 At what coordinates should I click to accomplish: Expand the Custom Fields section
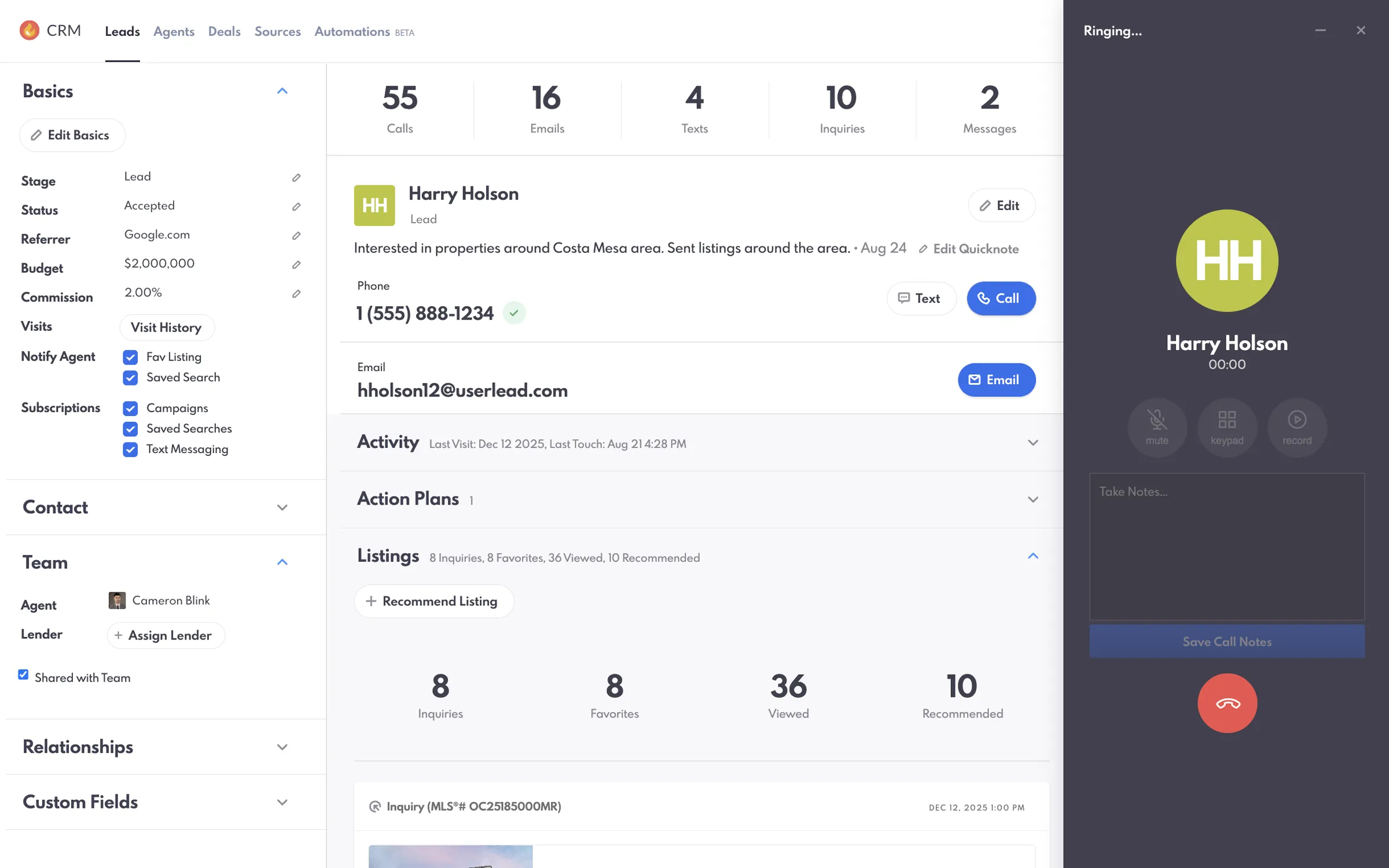(x=282, y=802)
